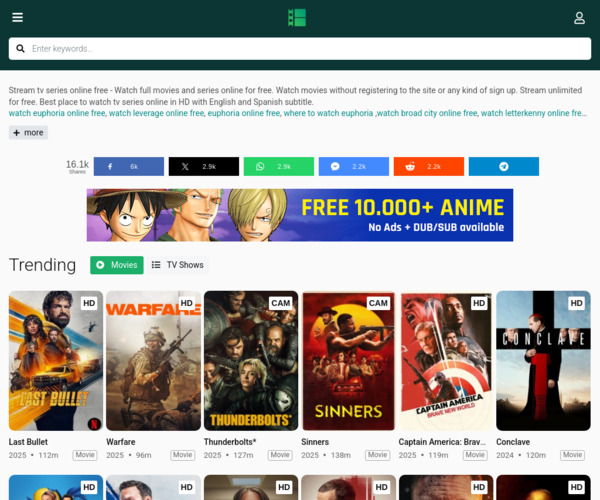
Task: Share via Telegram button
Action: pyautogui.click(x=504, y=166)
